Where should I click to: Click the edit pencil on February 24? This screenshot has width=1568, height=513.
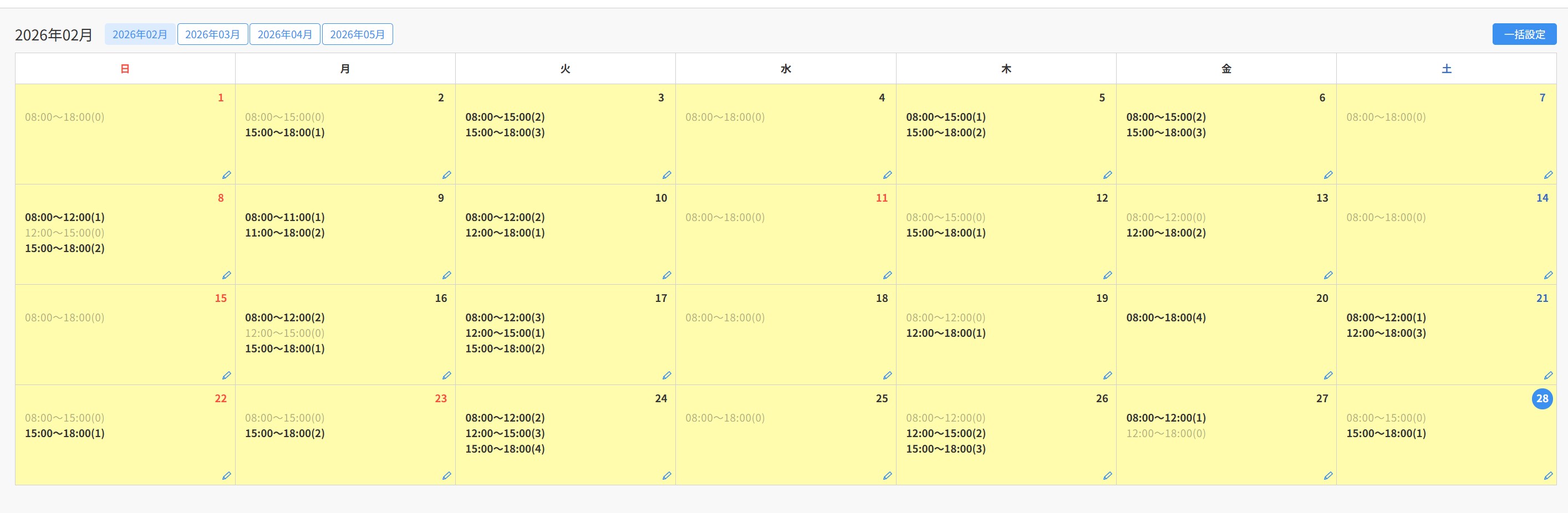pyautogui.click(x=666, y=476)
